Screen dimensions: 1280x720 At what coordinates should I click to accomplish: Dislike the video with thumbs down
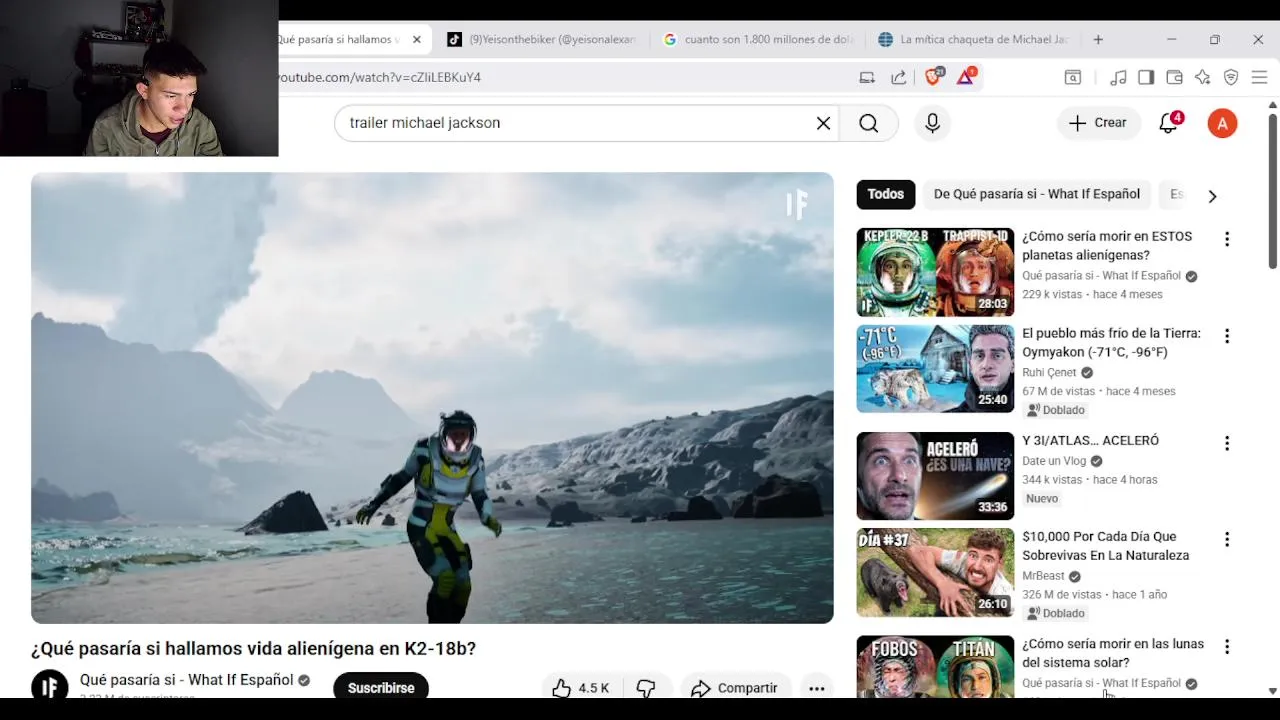[646, 688]
